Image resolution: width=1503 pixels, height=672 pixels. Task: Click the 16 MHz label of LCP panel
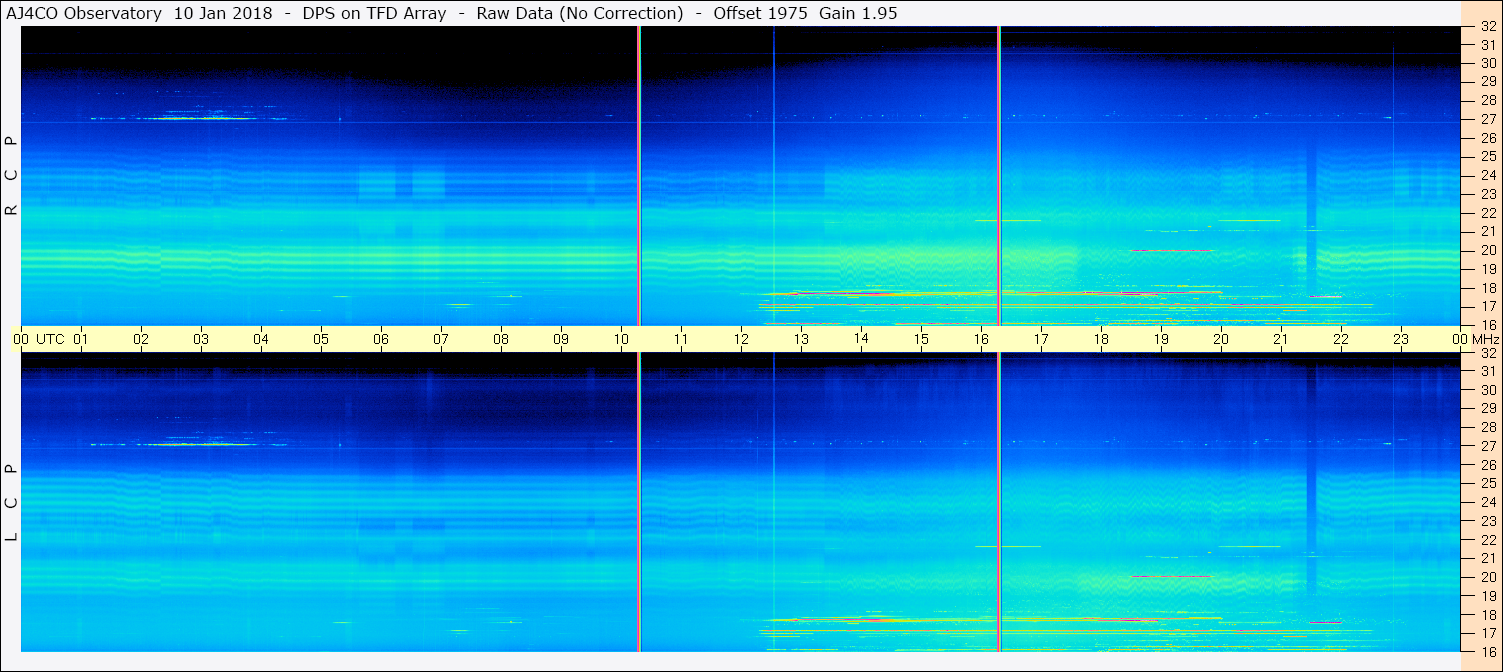tap(1488, 651)
